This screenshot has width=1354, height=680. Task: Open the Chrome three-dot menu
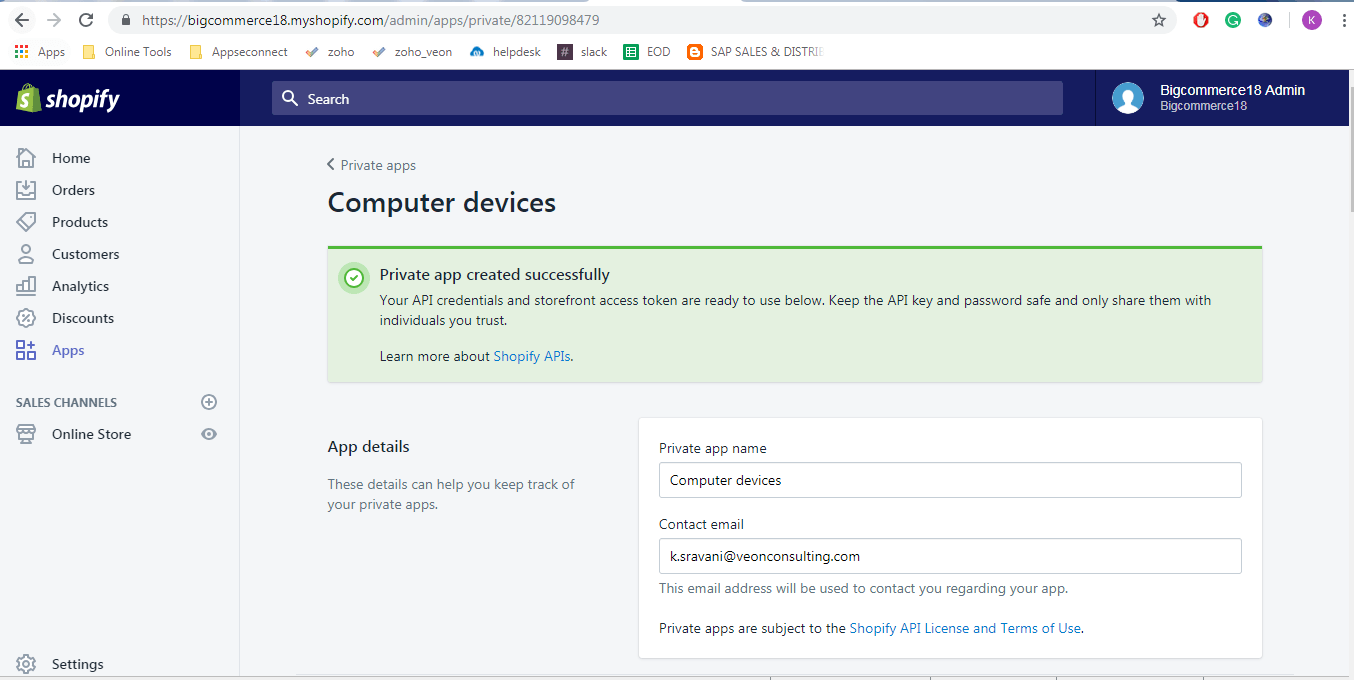coord(1343,20)
